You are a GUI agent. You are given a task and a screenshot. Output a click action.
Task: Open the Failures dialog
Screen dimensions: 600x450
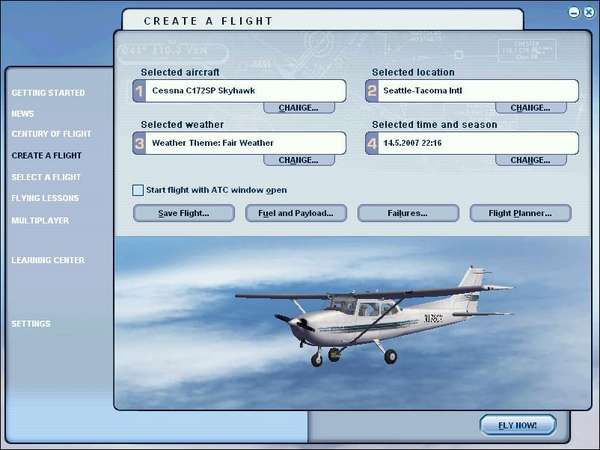tap(408, 213)
